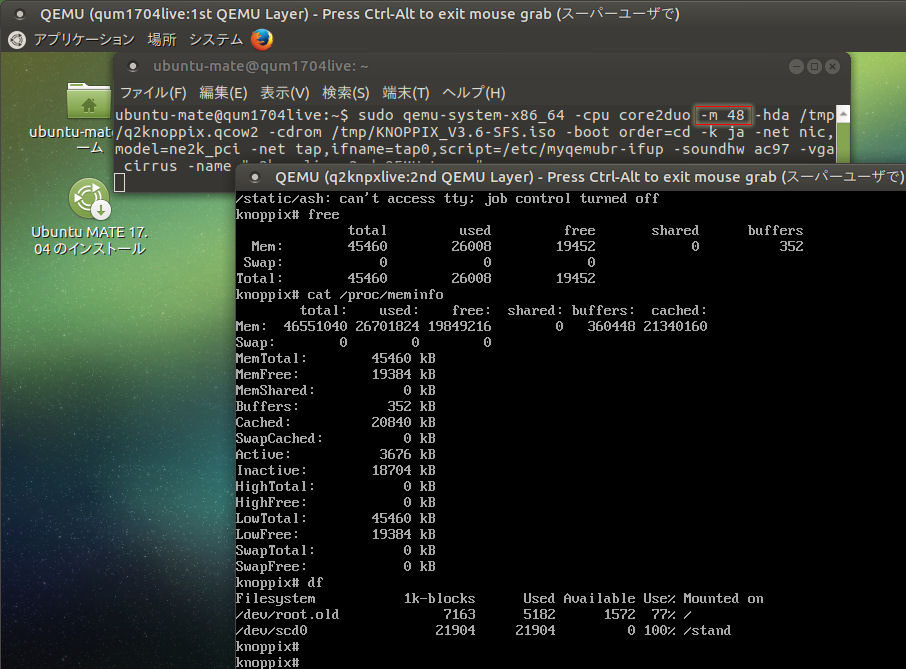This screenshot has width=906, height=669.
Task: Click 'knoppix# free' command line
Action: point(287,215)
